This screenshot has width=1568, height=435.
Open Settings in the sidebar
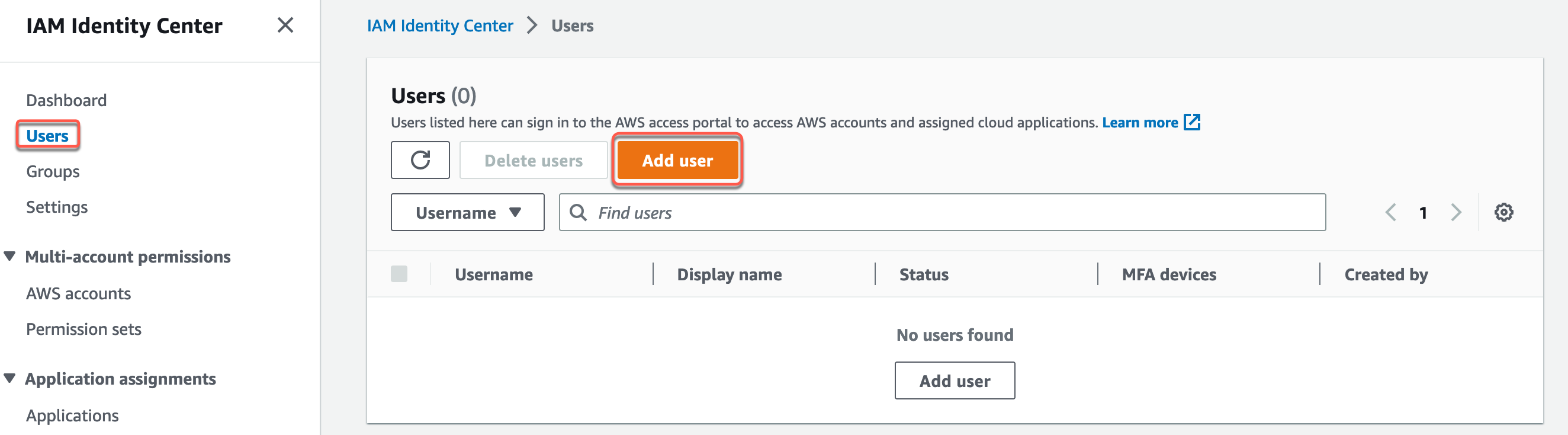pyautogui.click(x=57, y=207)
